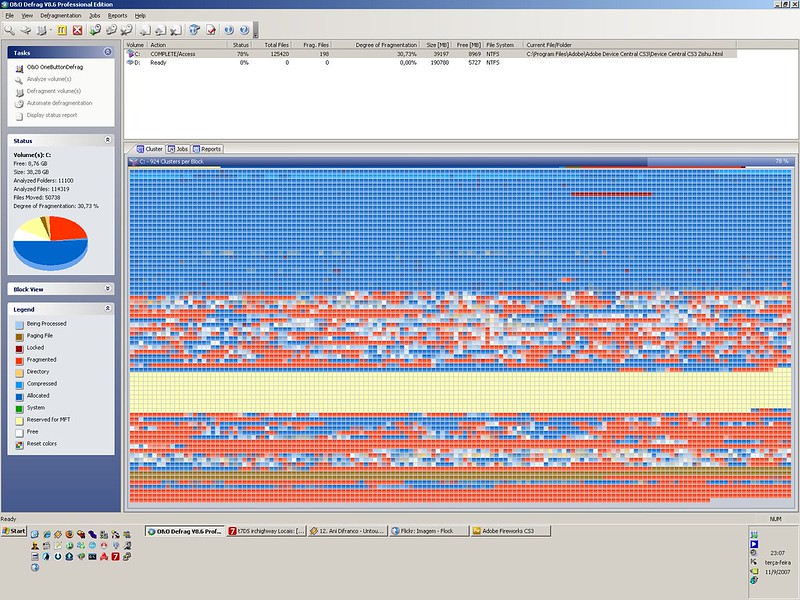The image size is (800, 600).
Task: Collapse the Status panel
Action: point(107,141)
